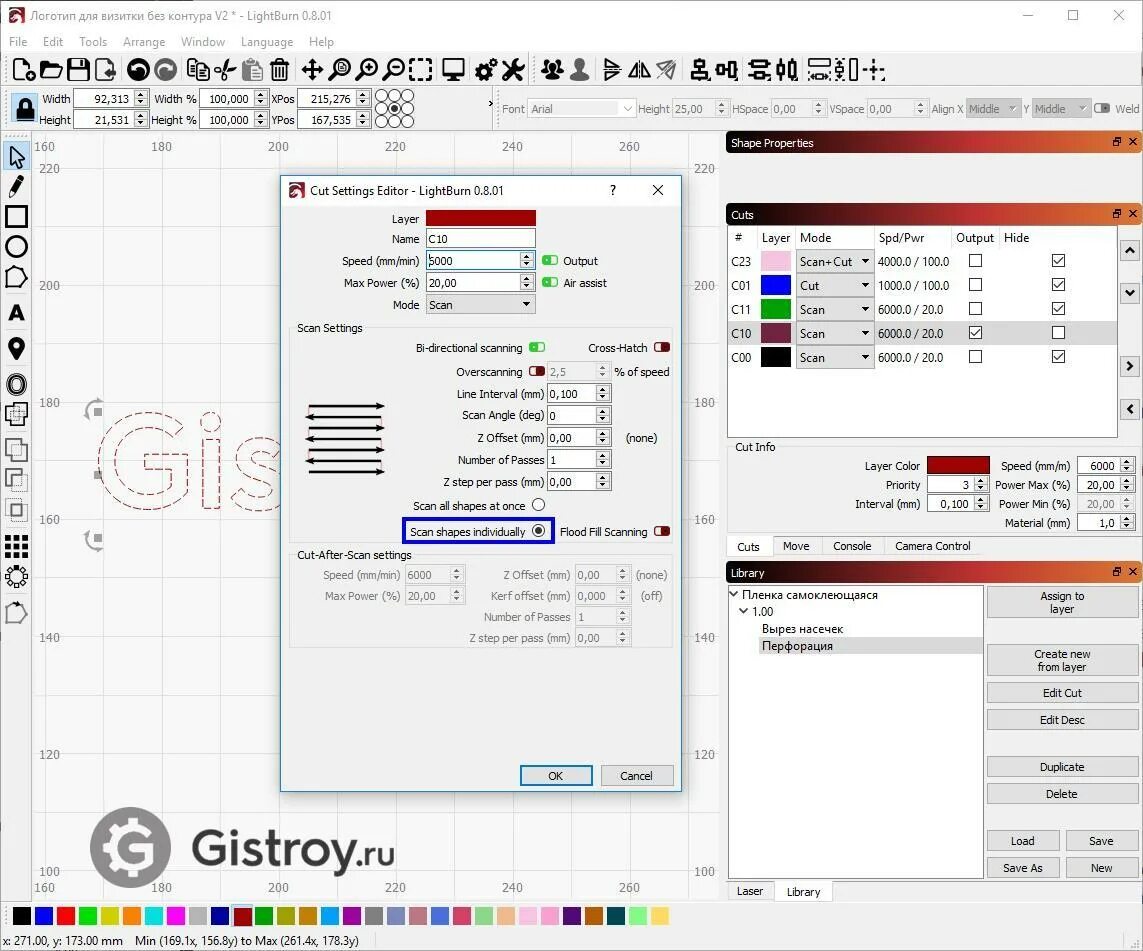This screenshot has width=1143, height=951.
Task: Click the Group shapes icon
Action: pyautogui.click(x=553, y=70)
